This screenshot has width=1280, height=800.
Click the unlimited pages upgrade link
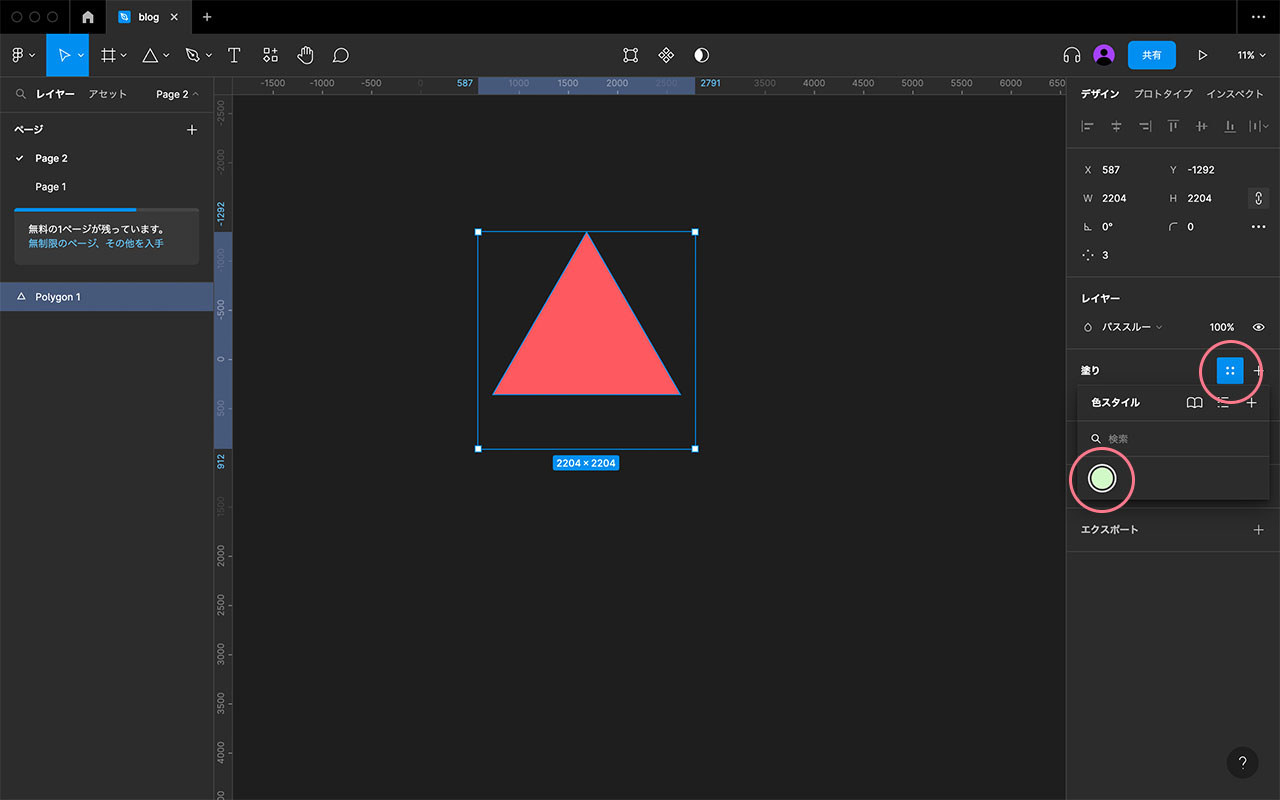pyautogui.click(x=96, y=243)
